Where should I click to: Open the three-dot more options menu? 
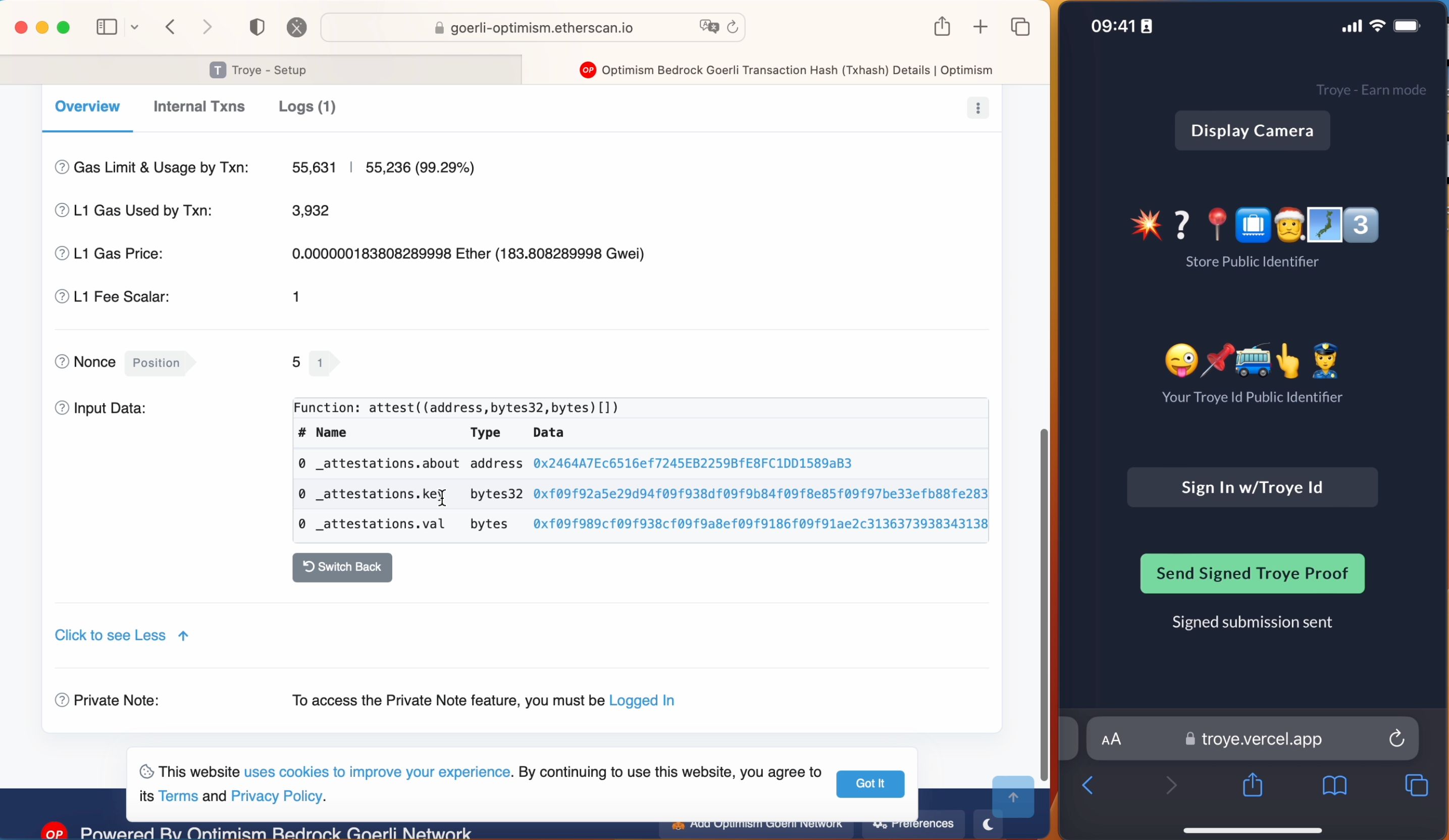pos(977,108)
